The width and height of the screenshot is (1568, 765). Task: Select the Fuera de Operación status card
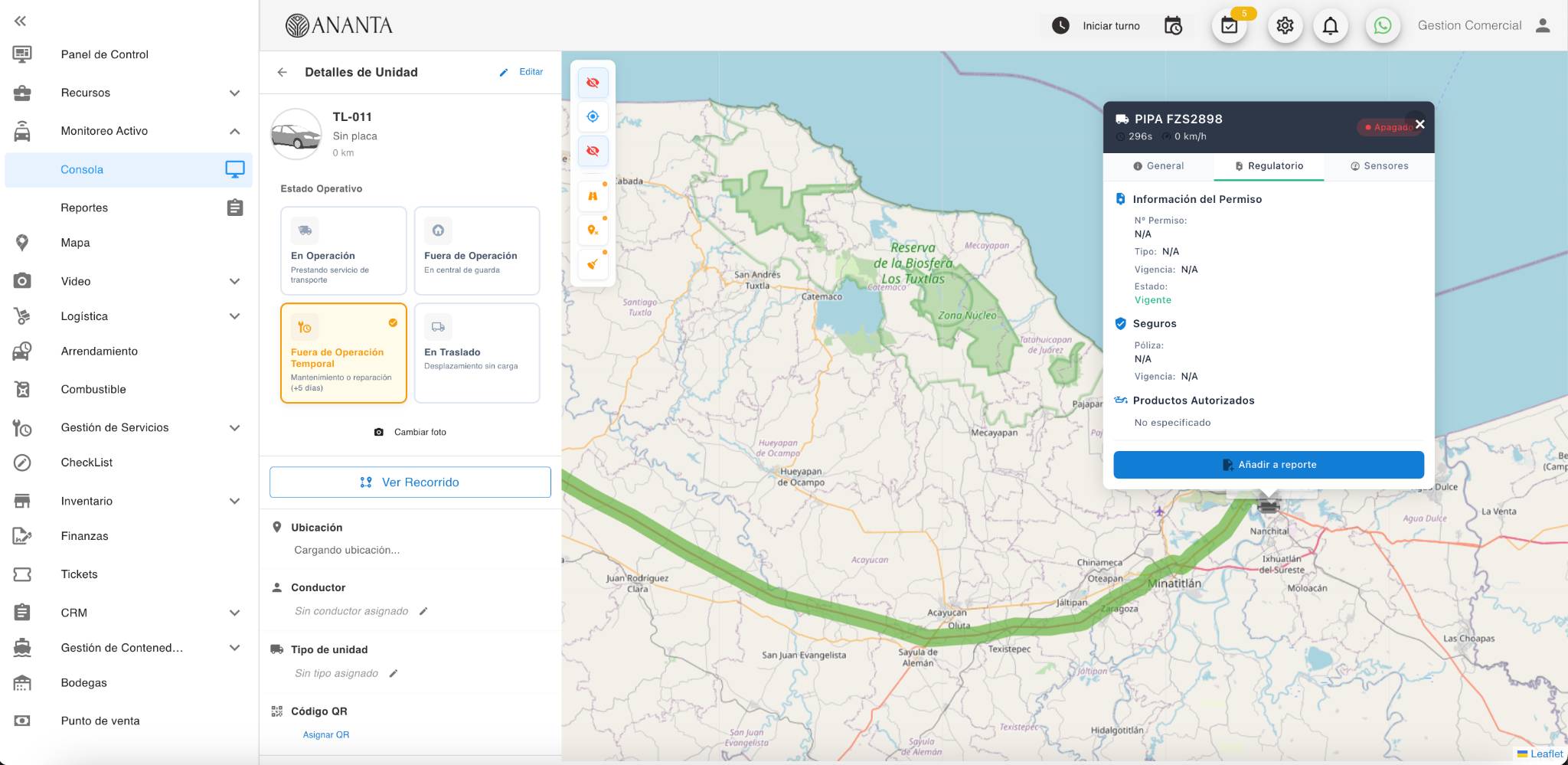pyautogui.click(x=477, y=250)
